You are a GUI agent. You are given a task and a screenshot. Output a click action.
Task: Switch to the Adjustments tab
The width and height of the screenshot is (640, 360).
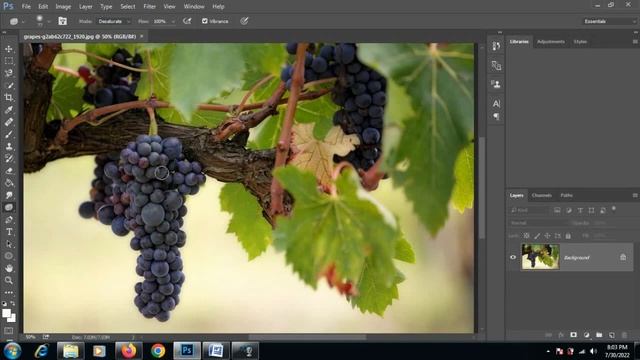coord(551,42)
